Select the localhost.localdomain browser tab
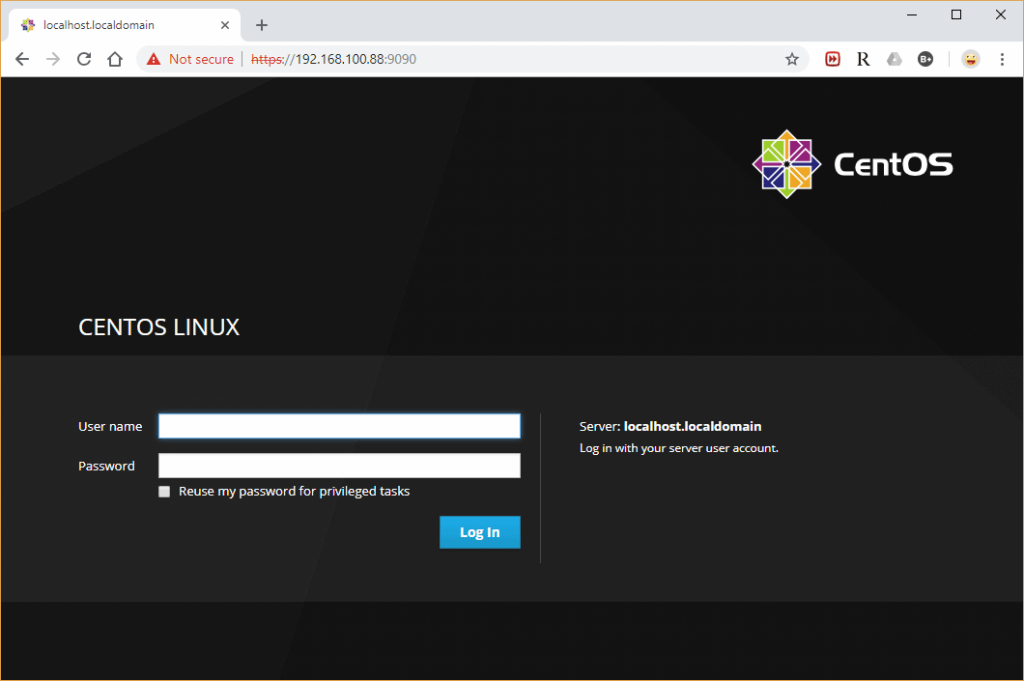Screen dimensions: 1024x681 [125, 25]
